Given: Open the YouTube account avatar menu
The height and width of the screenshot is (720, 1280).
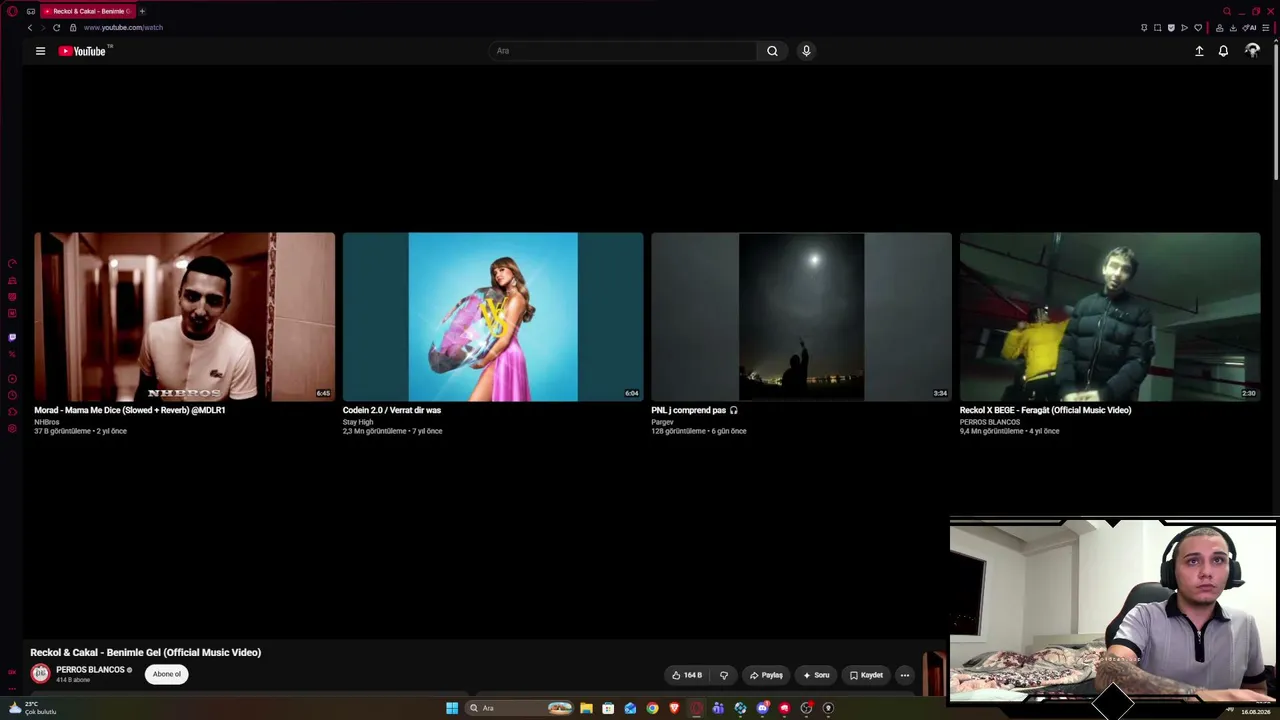Looking at the screenshot, I should 1252,51.
